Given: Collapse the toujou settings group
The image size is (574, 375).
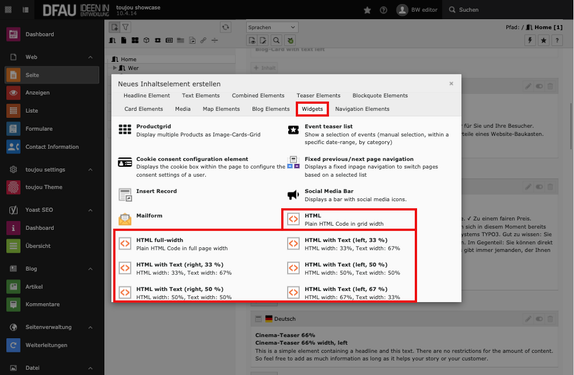Looking at the screenshot, I should click(x=90, y=170).
